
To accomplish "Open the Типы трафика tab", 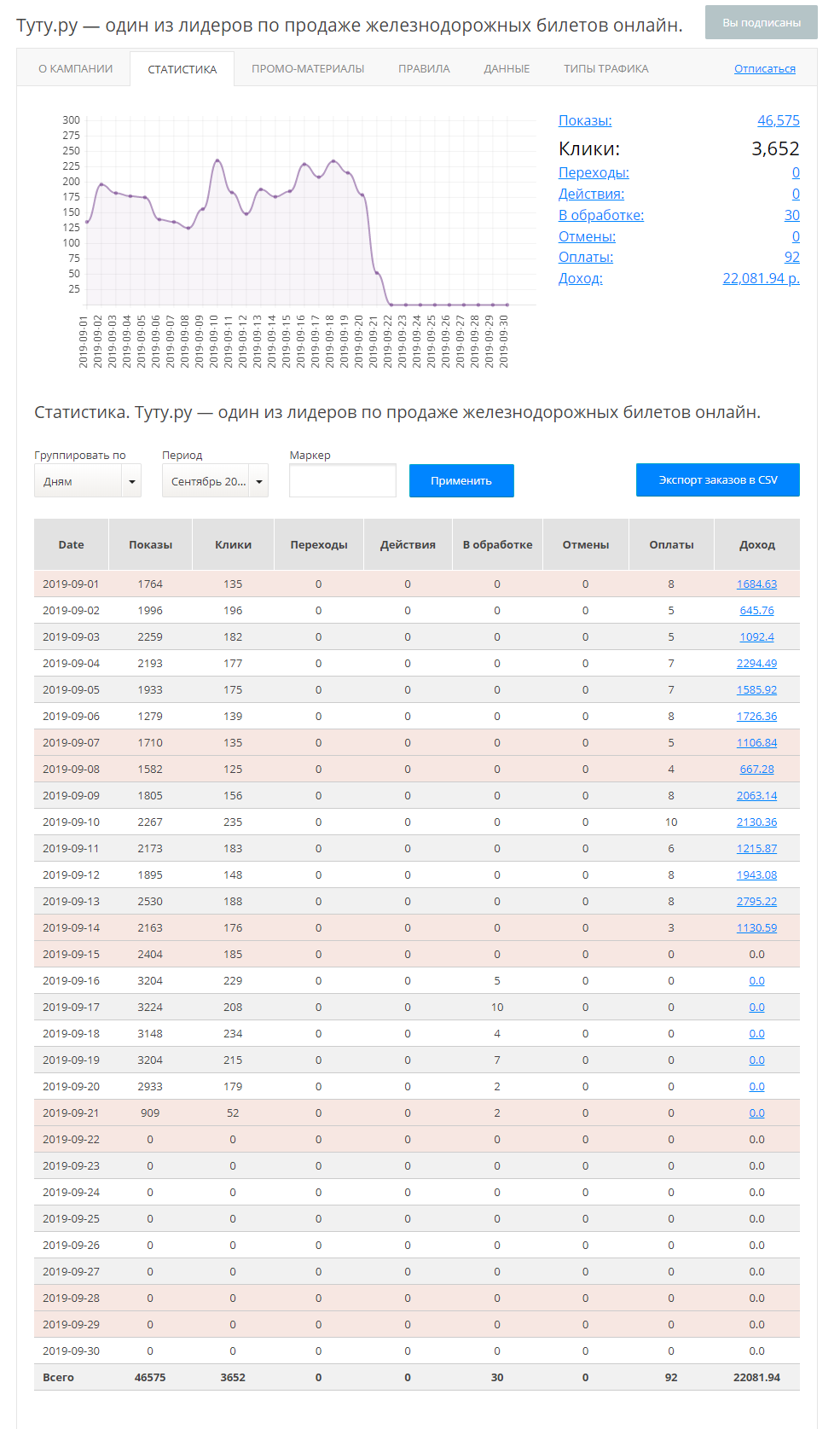I will pos(605,68).
